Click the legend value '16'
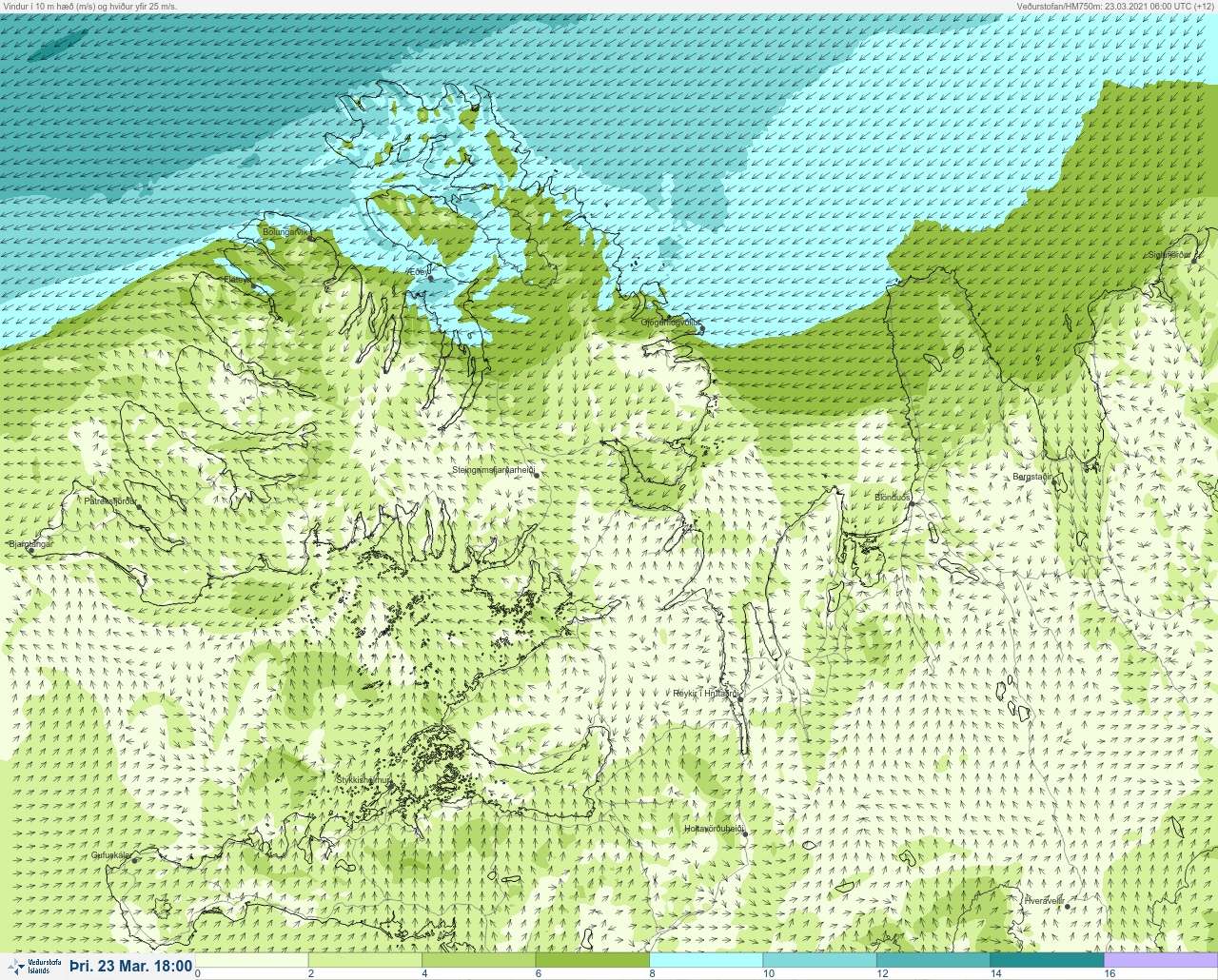The height and width of the screenshot is (980, 1218). tap(1110, 973)
